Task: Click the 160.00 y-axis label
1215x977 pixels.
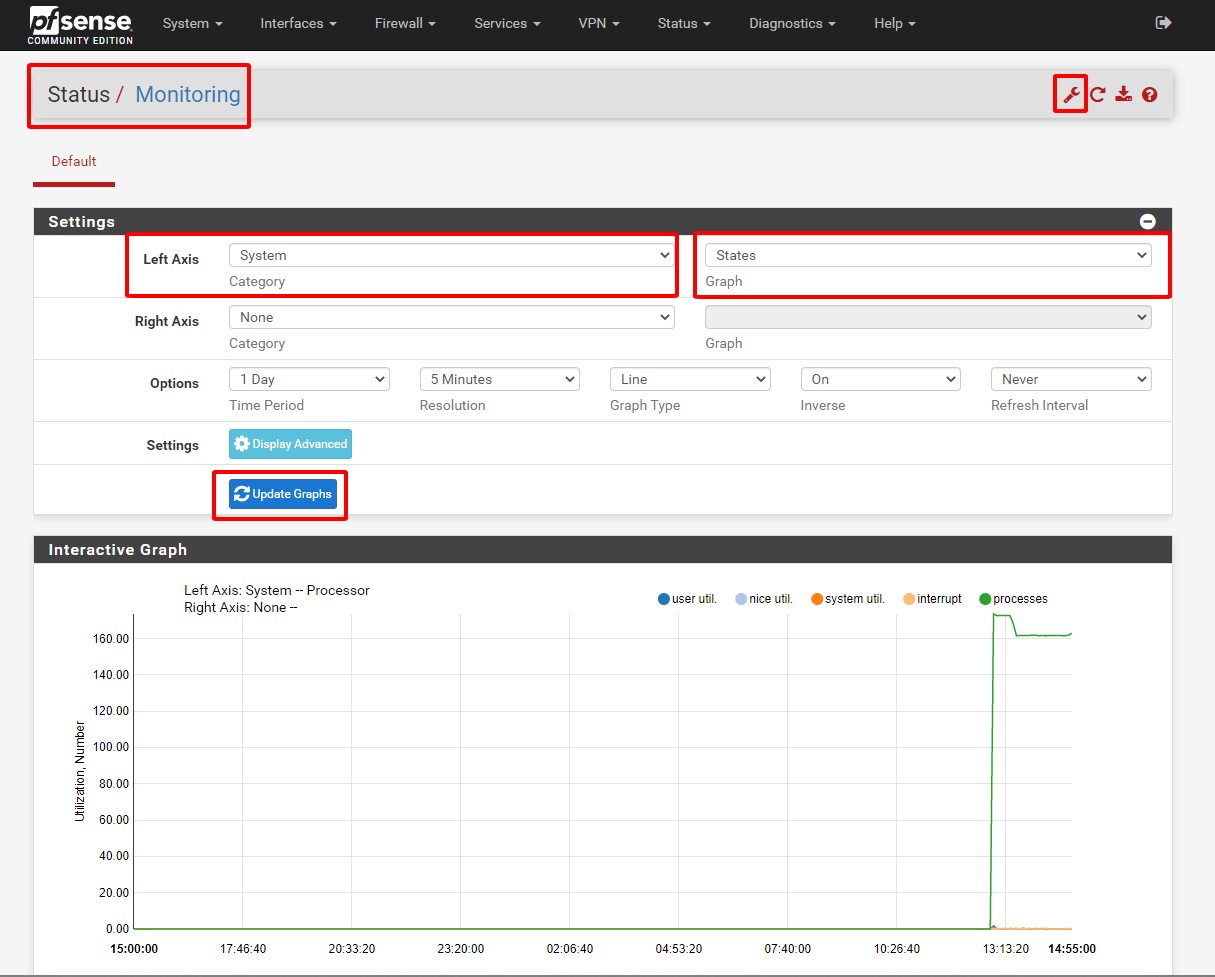Action: 110,638
